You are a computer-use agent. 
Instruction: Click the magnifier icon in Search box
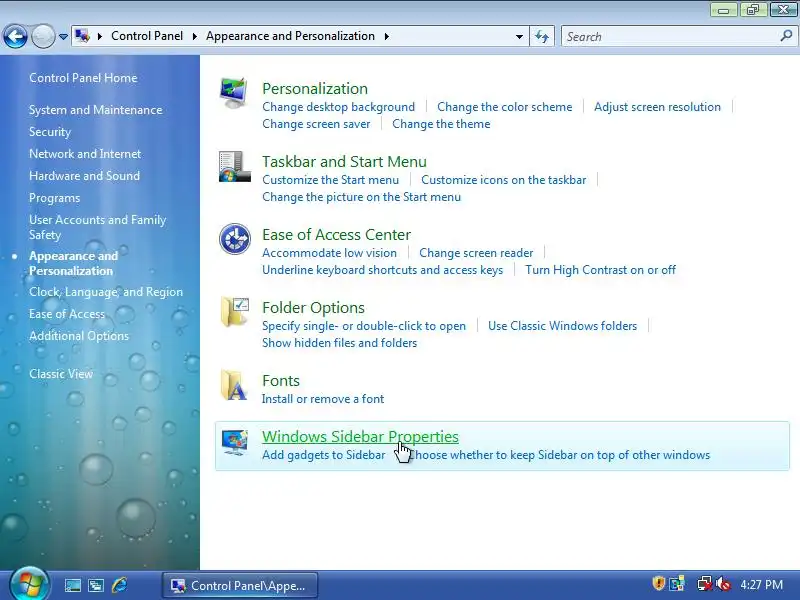(x=786, y=36)
